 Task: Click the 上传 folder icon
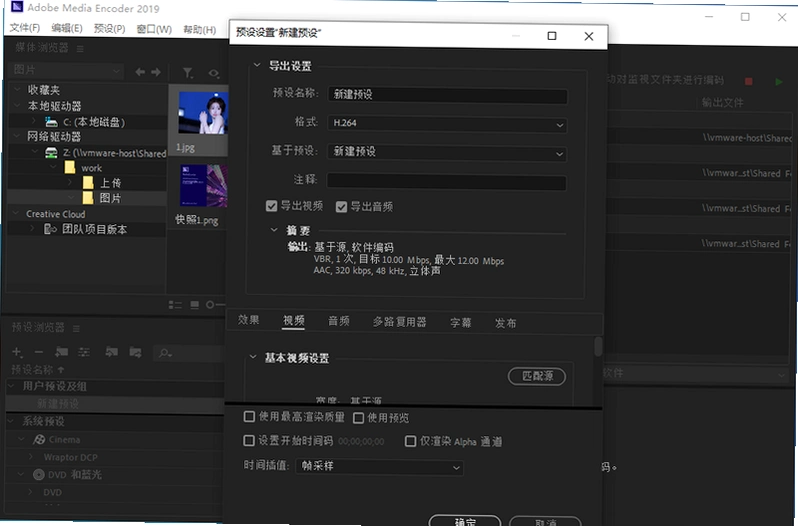88,183
